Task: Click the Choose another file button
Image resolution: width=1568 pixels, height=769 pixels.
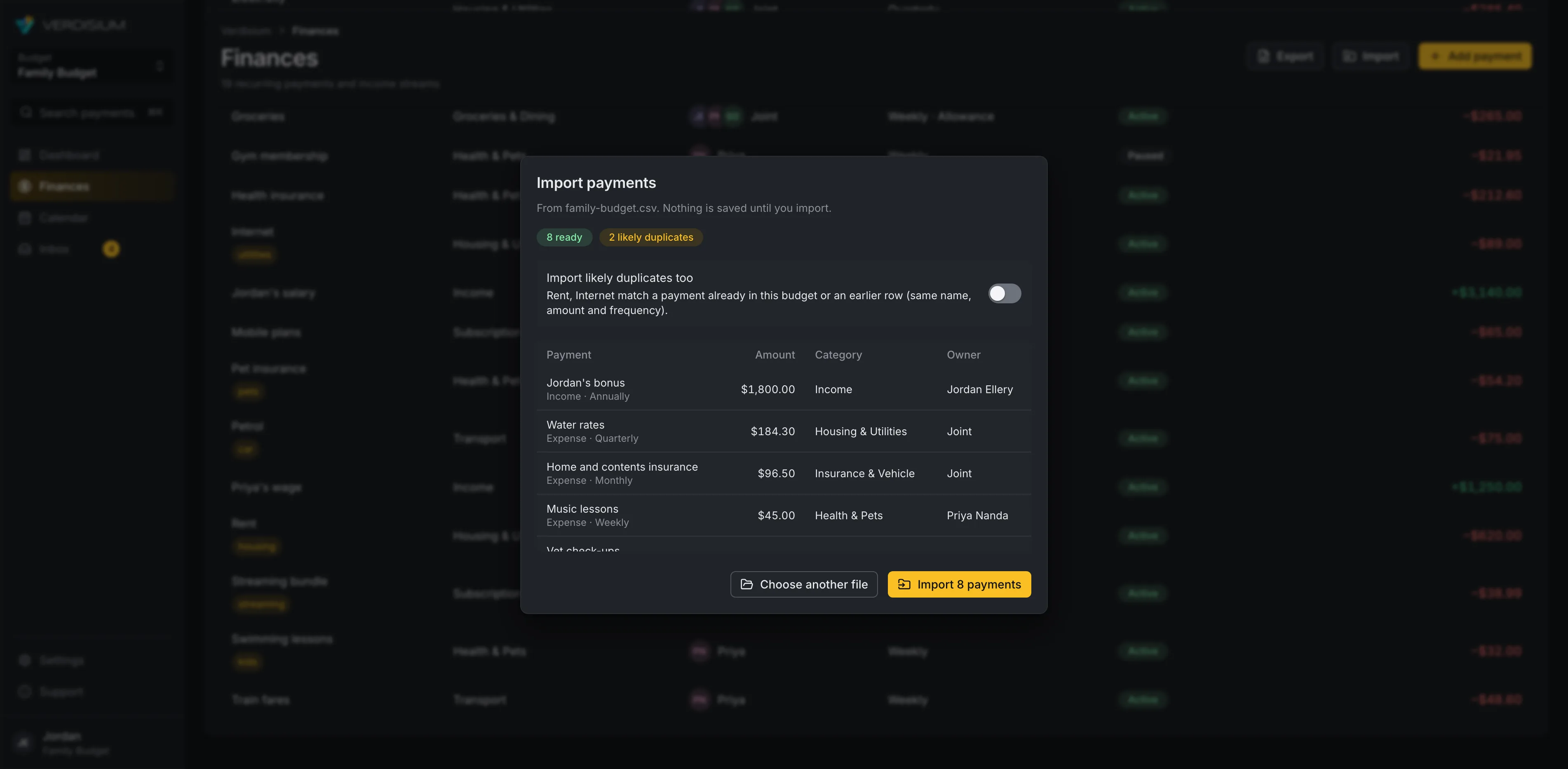Action: click(803, 584)
